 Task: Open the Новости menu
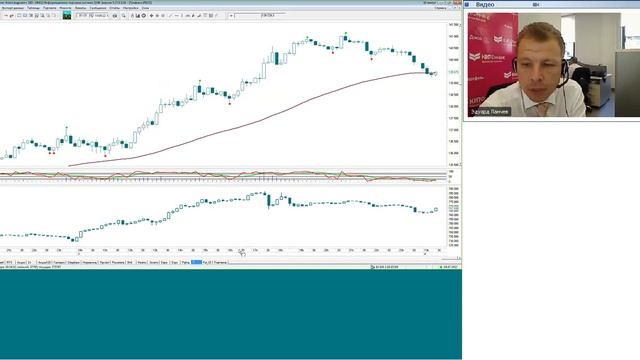pos(65,8)
